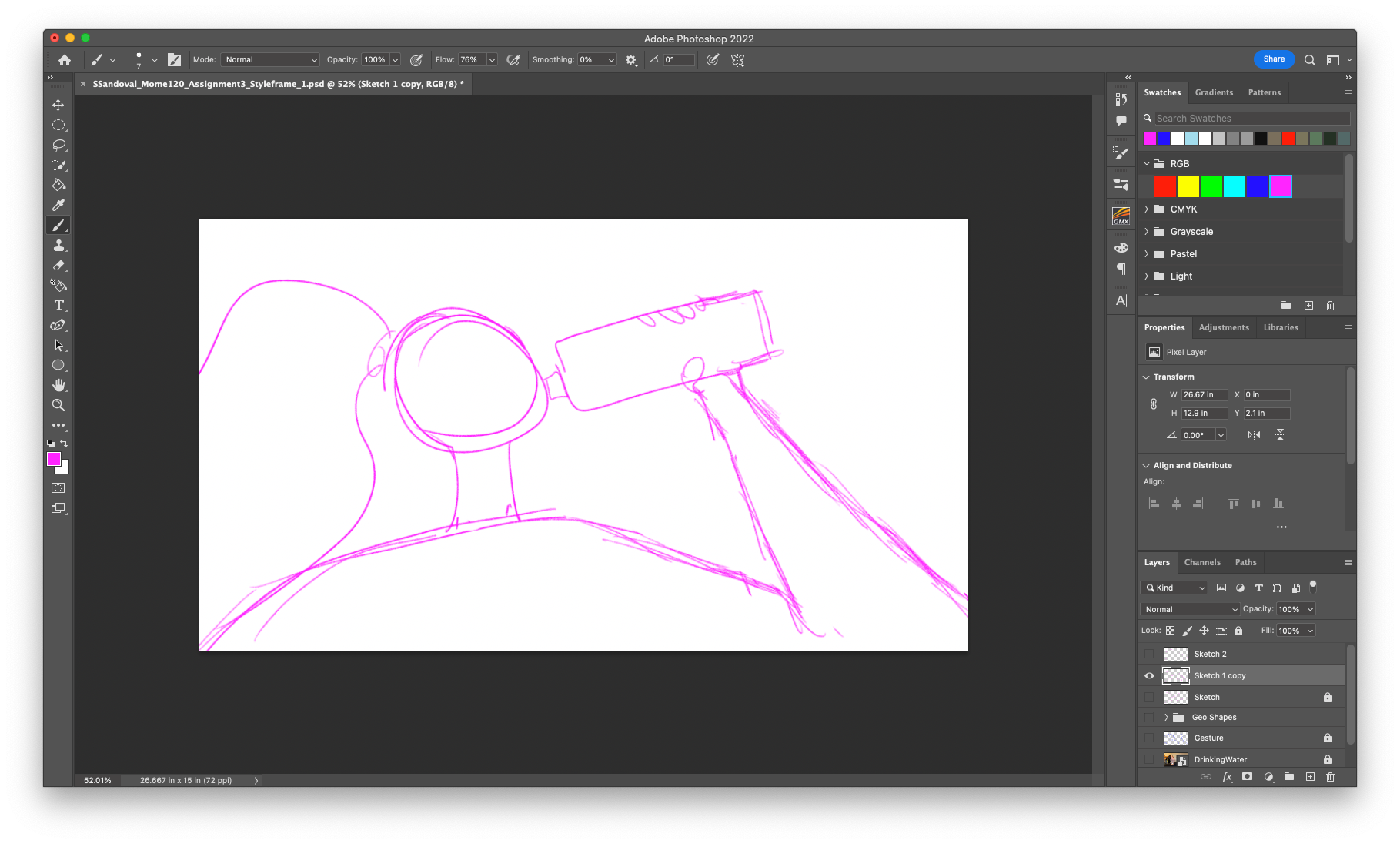This screenshot has height=844, width=1400.
Task: Click the Search Swatches field
Action: pyautogui.click(x=1251, y=119)
